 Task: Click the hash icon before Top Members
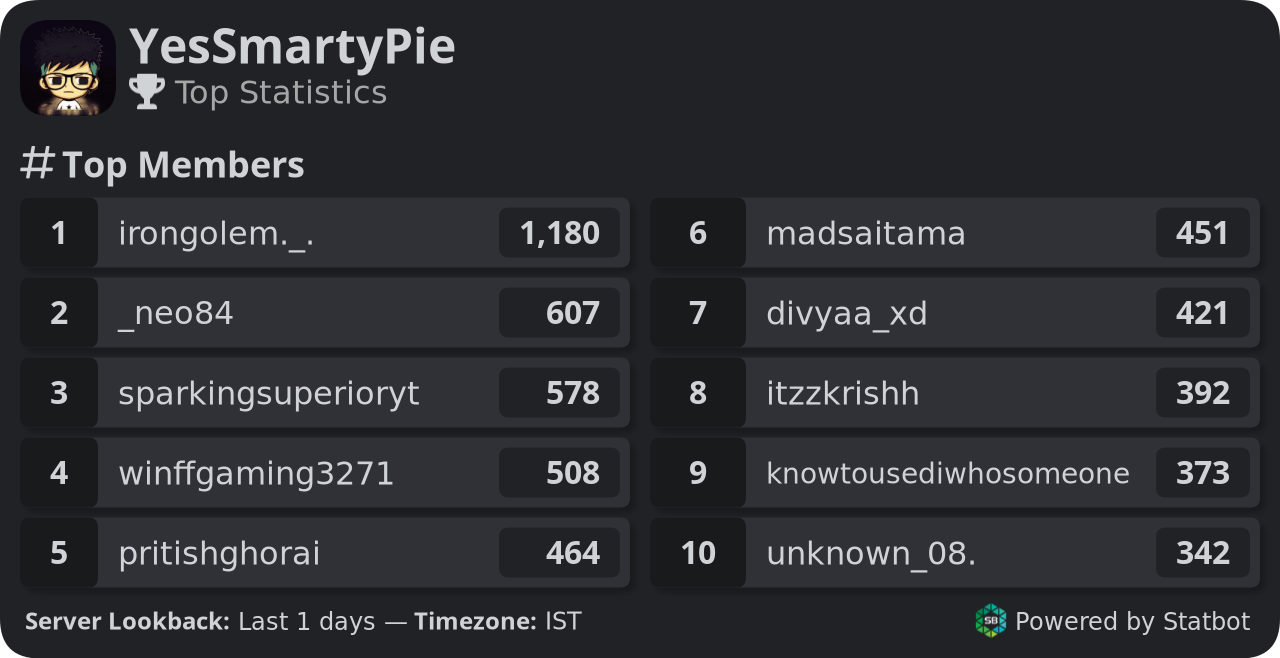point(37,163)
